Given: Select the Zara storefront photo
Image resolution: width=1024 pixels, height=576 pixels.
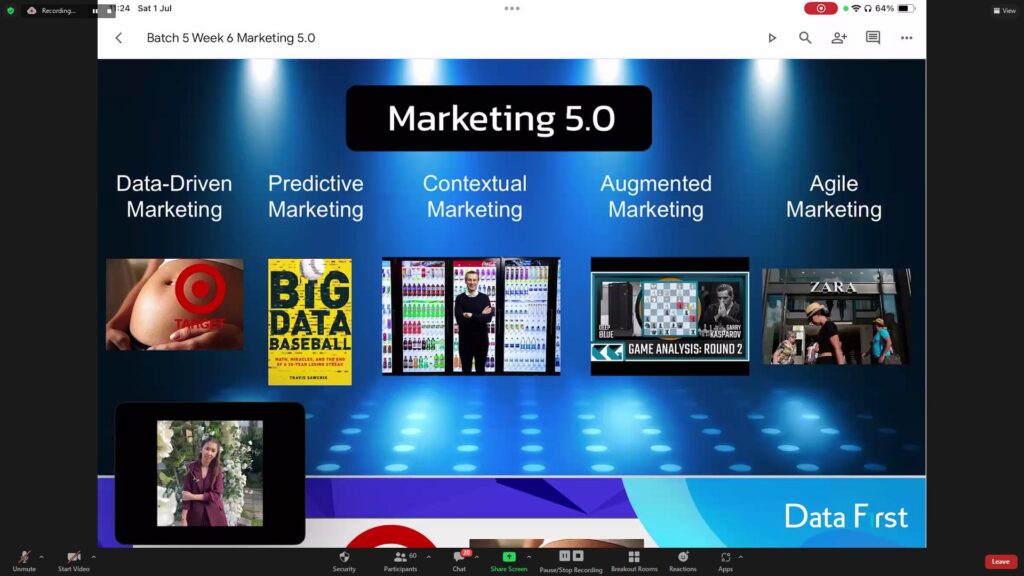Looking at the screenshot, I should [837, 316].
